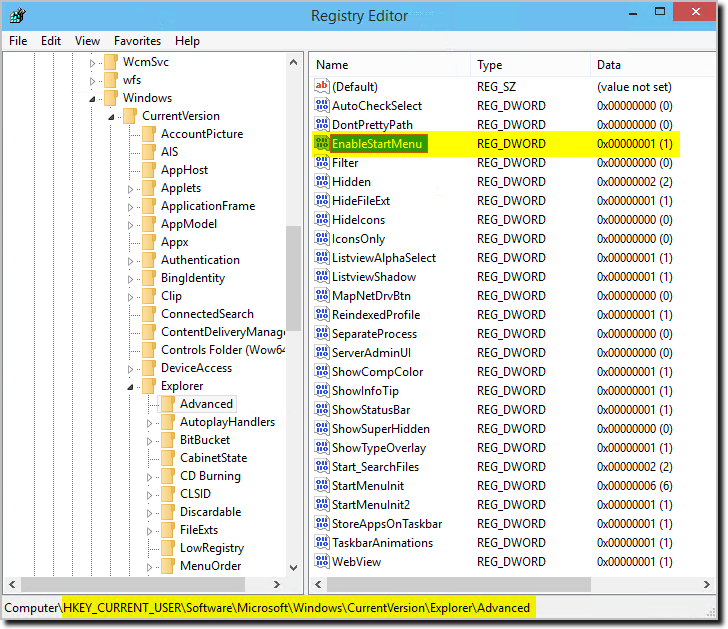Click the Advanced folder icon in tree
Image resolution: width=728 pixels, height=629 pixels.
coord(168,404)
